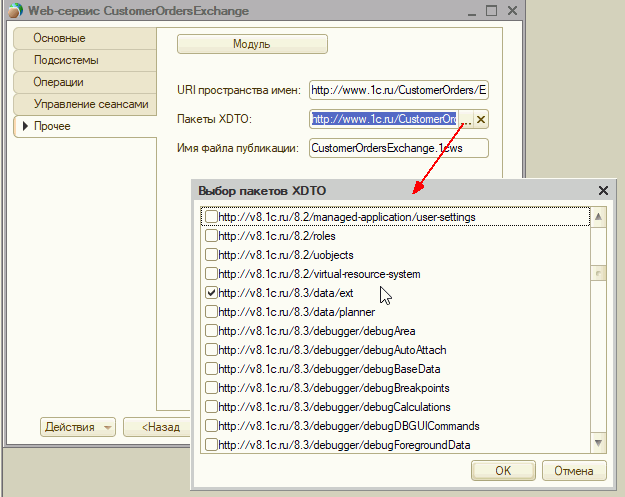Close the Web-сервис CustomerOrdersExchange window
The width and height of the screenshot is (625, 497).
[512, 10]
